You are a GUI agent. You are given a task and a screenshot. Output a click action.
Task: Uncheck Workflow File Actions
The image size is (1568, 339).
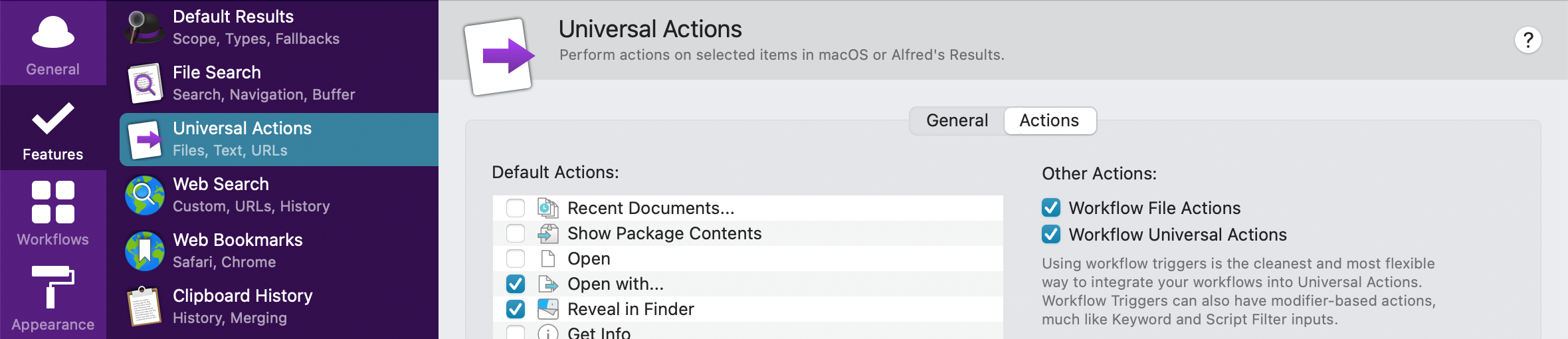(x=1051, y=208)
